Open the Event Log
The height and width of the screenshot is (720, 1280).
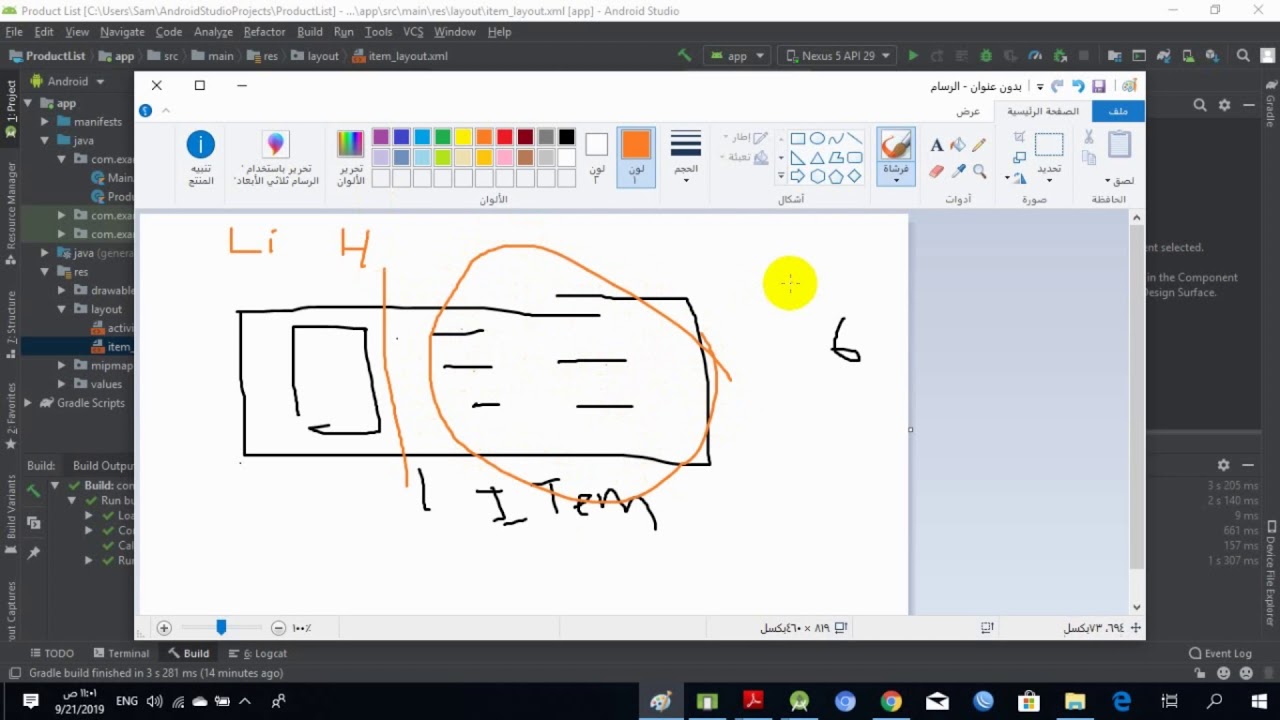coord(1220,653)
